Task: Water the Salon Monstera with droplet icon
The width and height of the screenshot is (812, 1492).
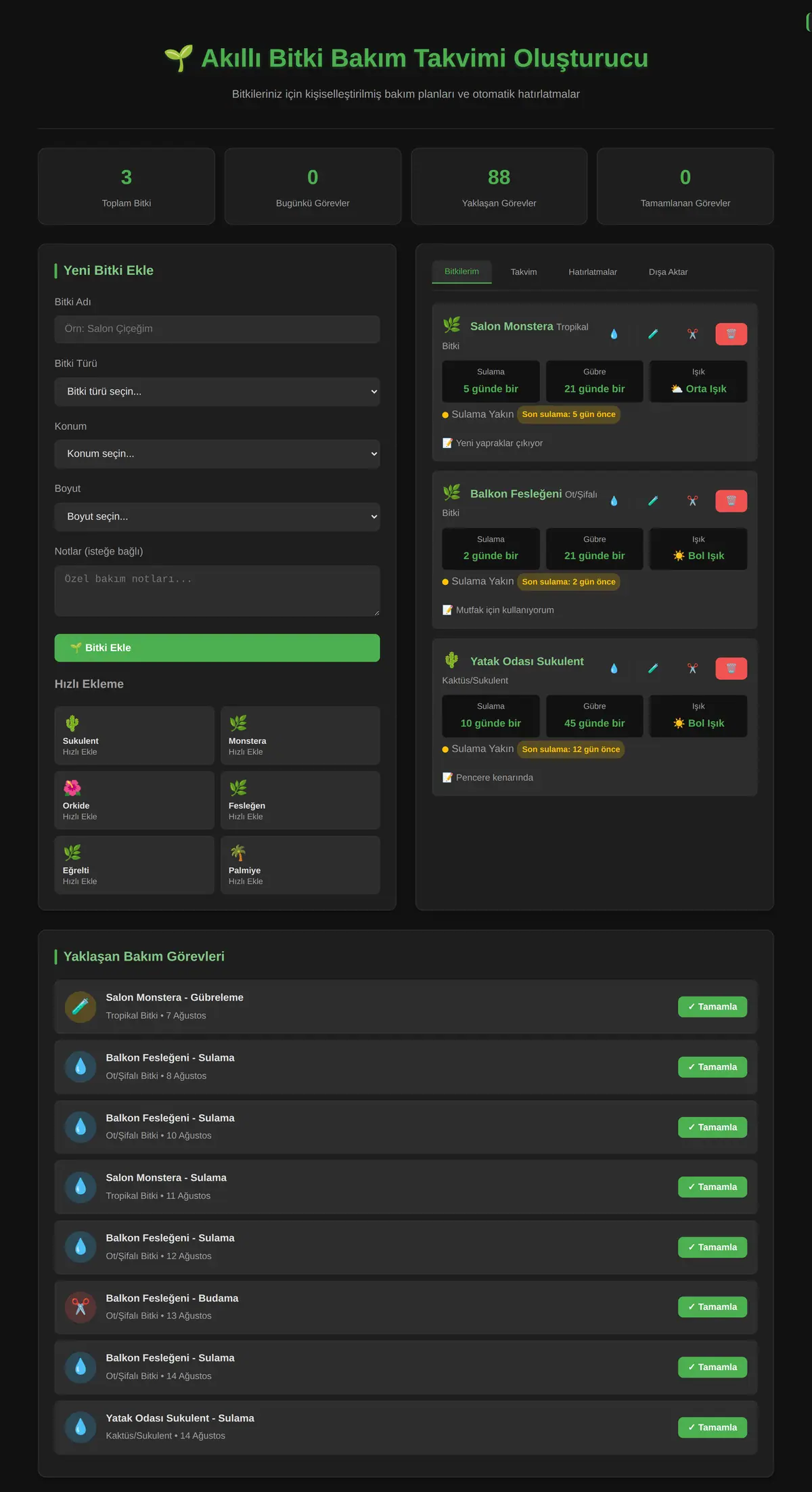Action: (614, 334)
